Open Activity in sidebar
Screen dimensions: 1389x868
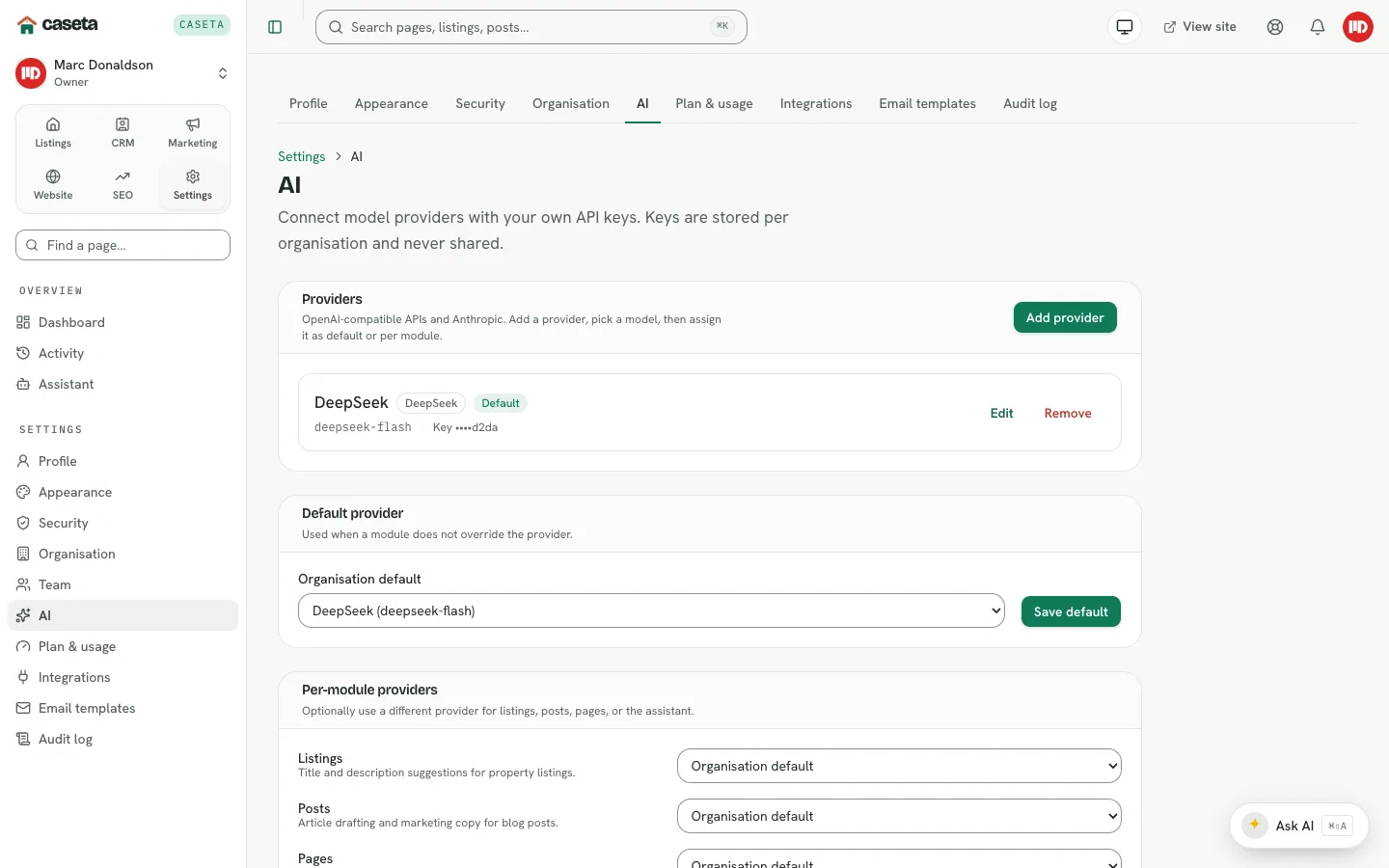(123, 353)
